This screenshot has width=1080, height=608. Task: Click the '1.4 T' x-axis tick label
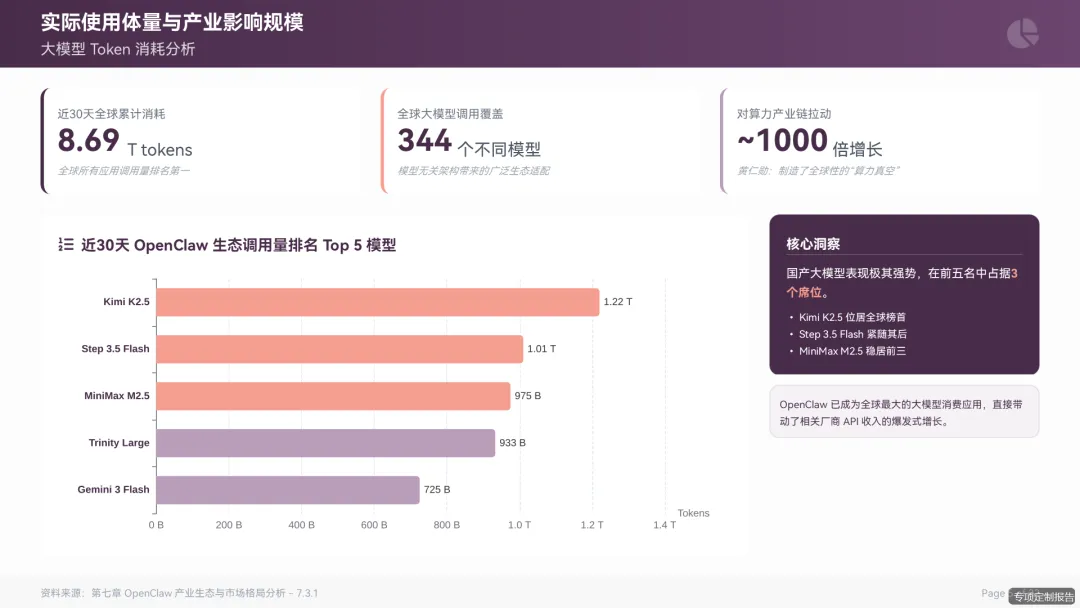[x=665, y=525]
